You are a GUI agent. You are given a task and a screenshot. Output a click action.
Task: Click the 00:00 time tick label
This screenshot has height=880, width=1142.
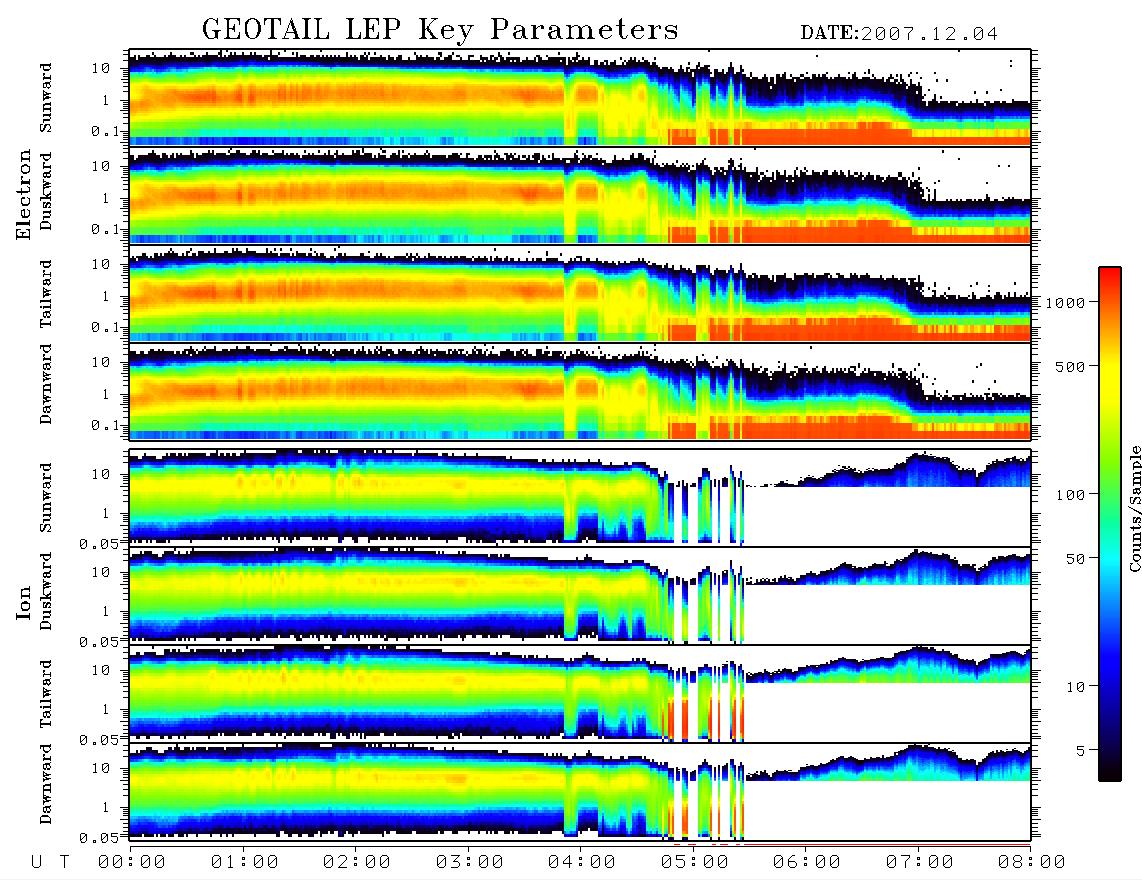pyautogui.click(x=132, y=862)
